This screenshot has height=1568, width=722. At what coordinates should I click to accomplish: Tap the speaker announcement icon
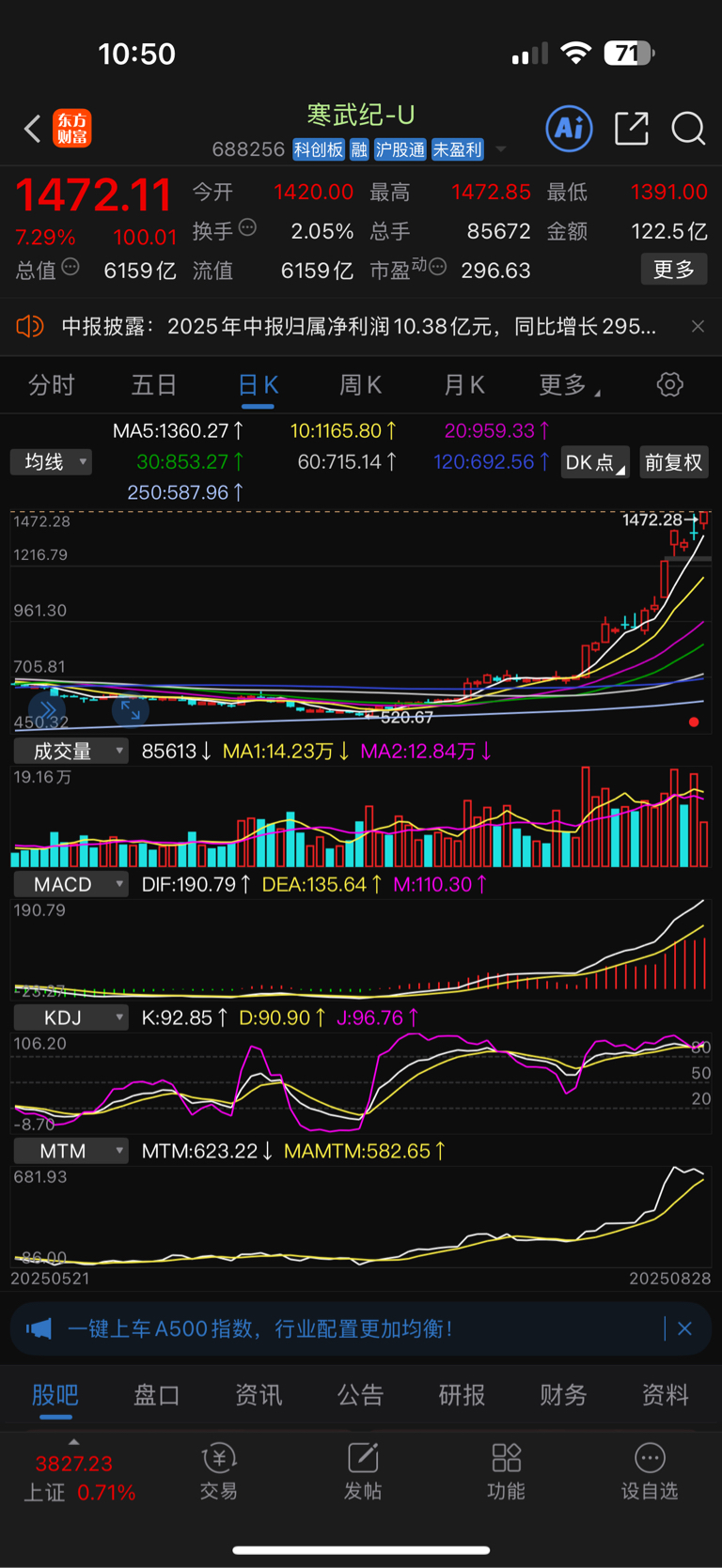pos(29,326)
